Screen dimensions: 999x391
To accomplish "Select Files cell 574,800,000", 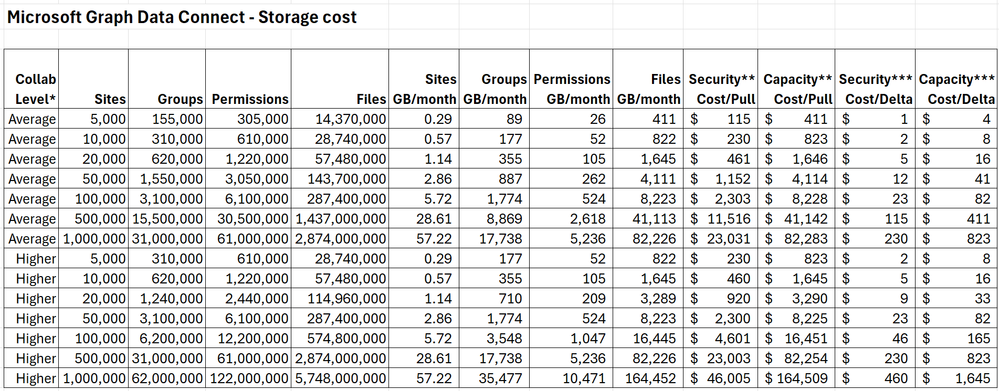I will pyautogui.click(x=340, y=339).
